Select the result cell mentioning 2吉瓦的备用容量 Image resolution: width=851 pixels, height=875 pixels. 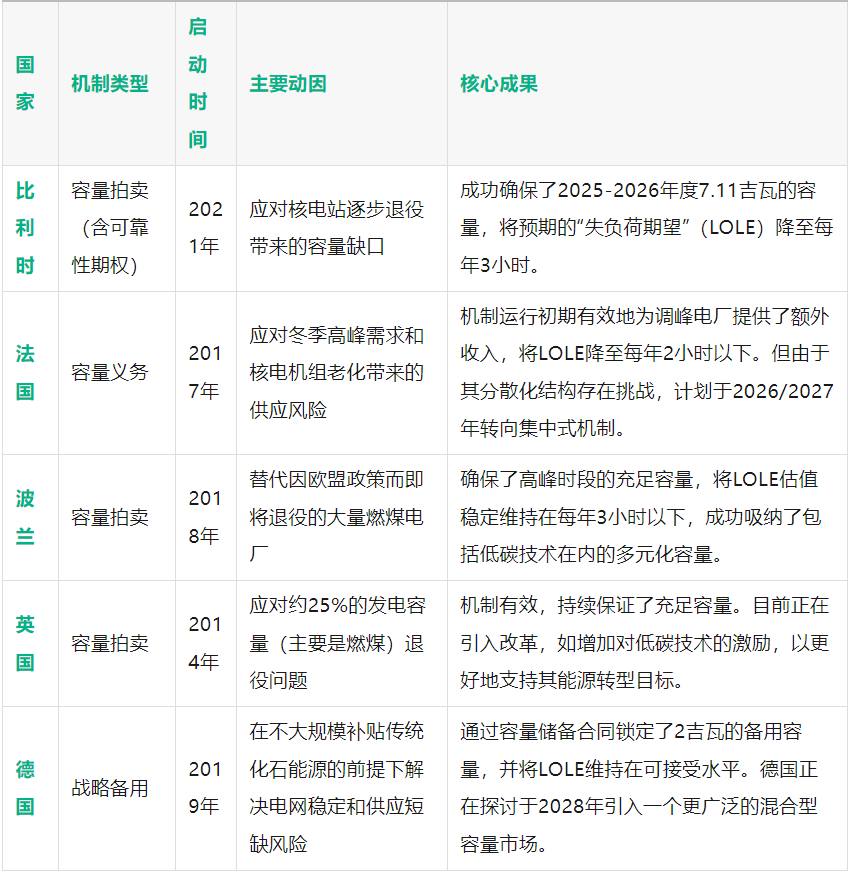click(x=646, y=788)
